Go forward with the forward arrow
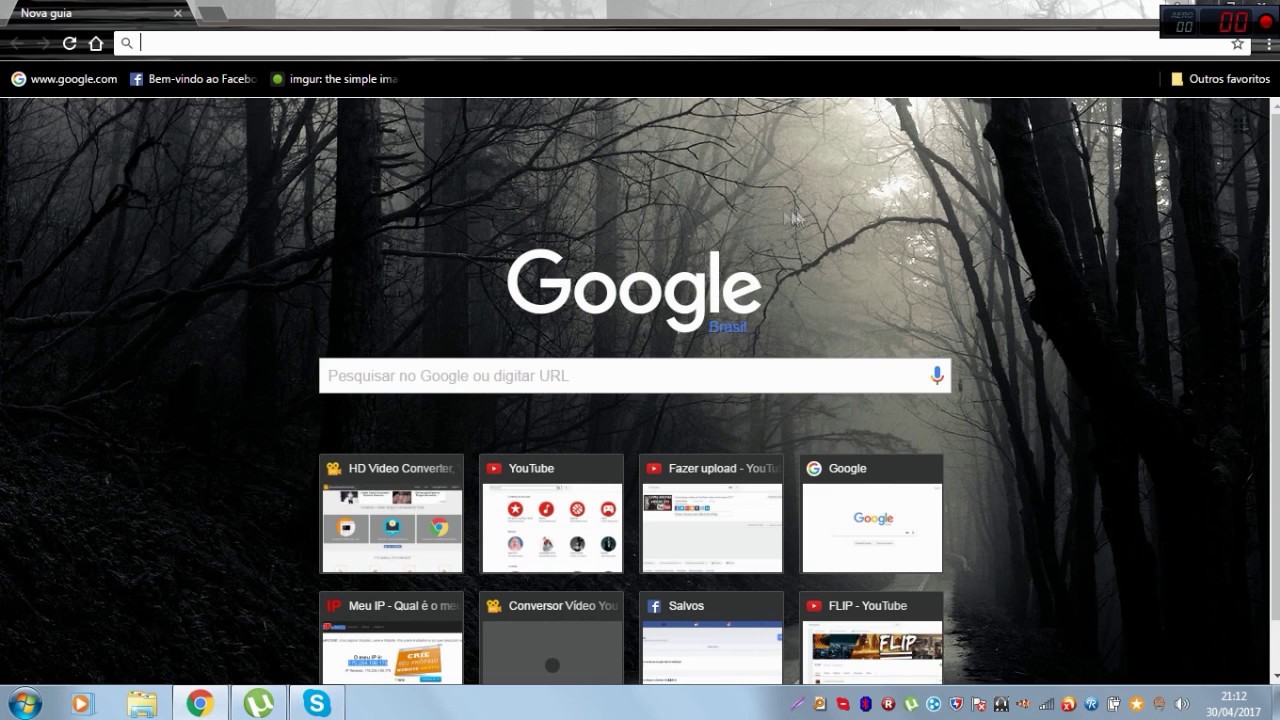The width and height of the screenshot is (1280, 720). [43, 43]
